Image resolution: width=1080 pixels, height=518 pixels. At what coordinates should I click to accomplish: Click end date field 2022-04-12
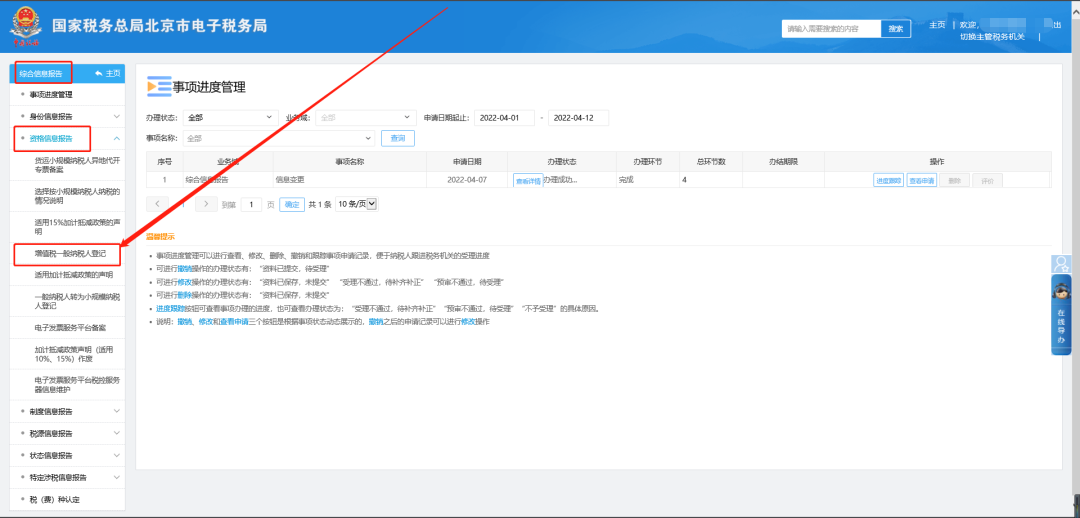tap(579, 118)
